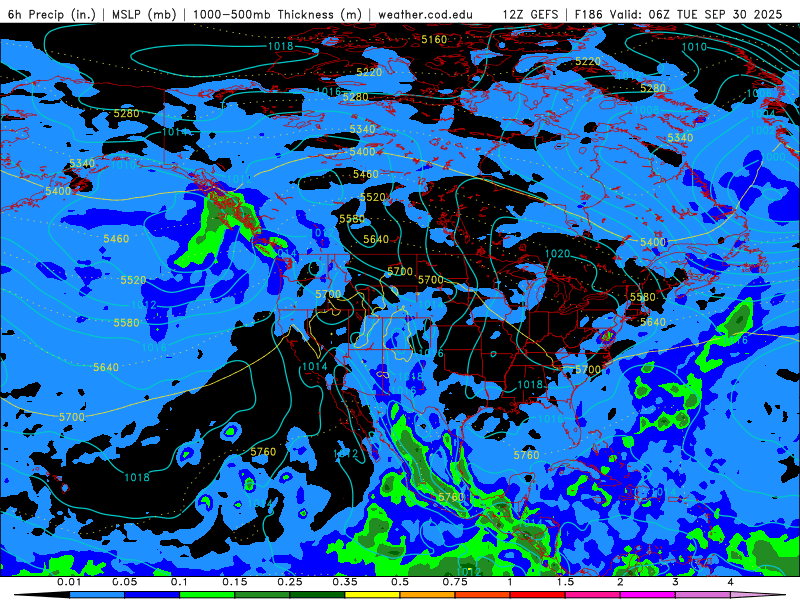Click the violet 3–4 legend swatch
The height and width of the screenshot is (600, 800).
coord(703,595)
